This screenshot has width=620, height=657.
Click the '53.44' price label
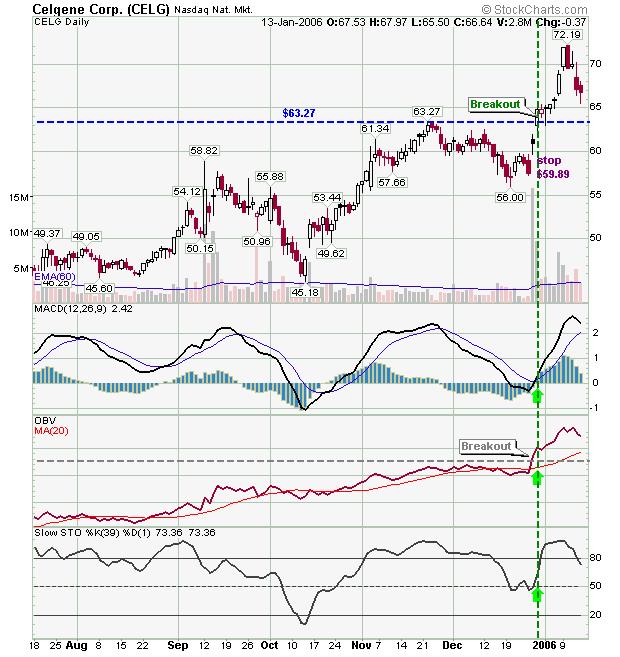tap(327, 197)
